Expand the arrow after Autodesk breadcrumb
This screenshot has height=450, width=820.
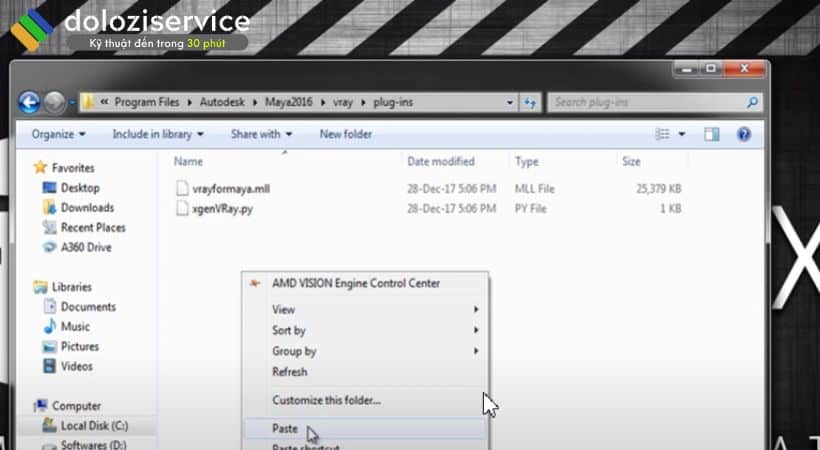pos(255,103)
